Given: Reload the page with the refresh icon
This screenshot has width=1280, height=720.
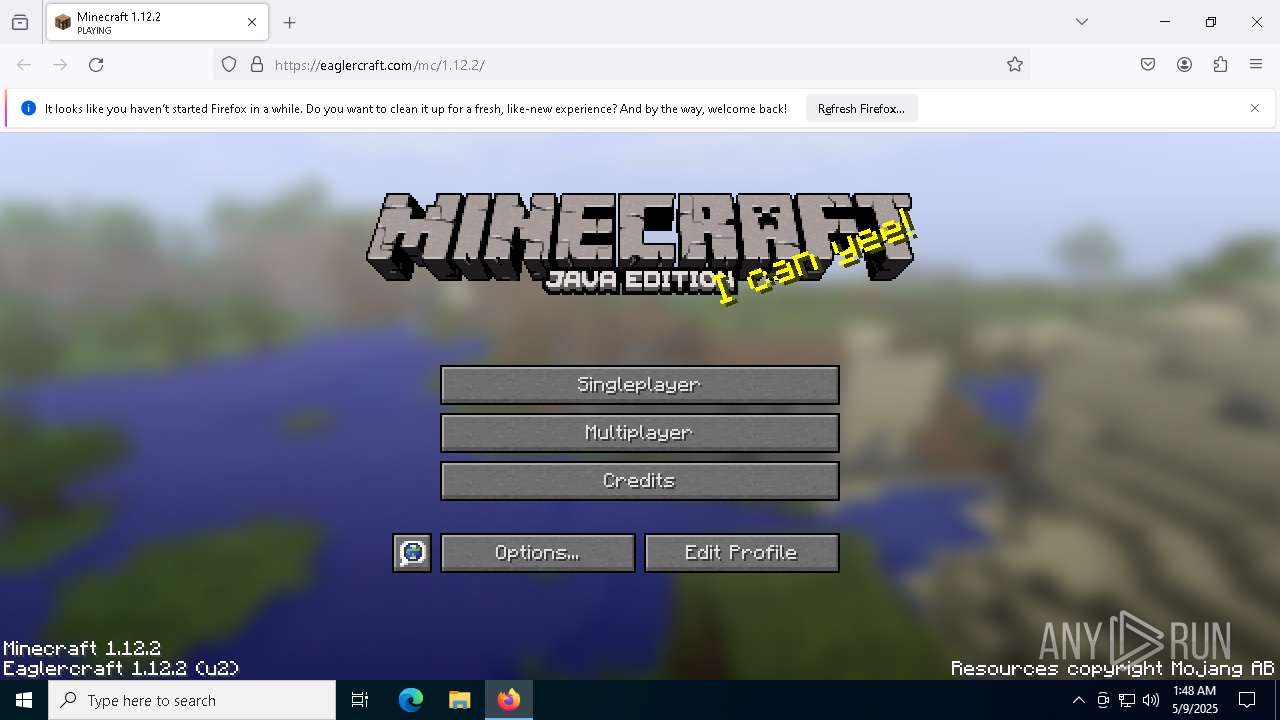Looking at the screenshot, I should point(96,65).
